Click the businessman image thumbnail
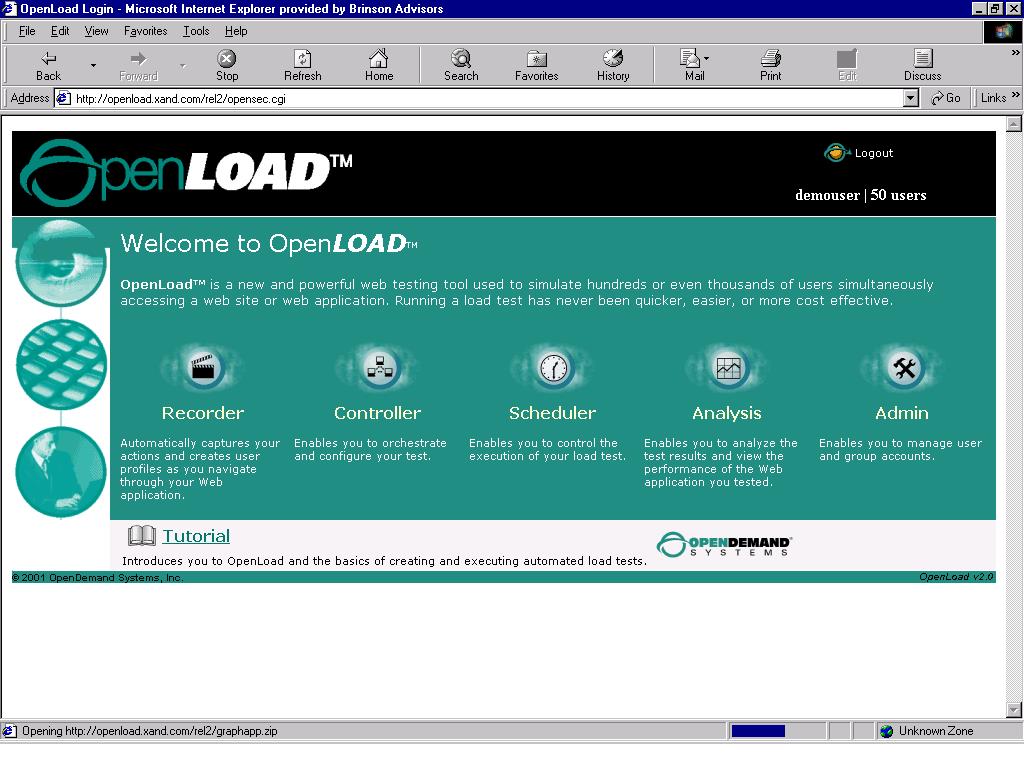Viewport: 1024px width, 768px height. tap(61, 472)
